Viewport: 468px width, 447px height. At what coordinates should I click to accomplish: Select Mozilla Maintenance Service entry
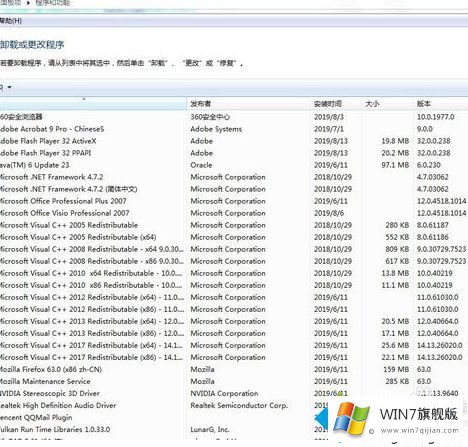(x=45, y=381)
